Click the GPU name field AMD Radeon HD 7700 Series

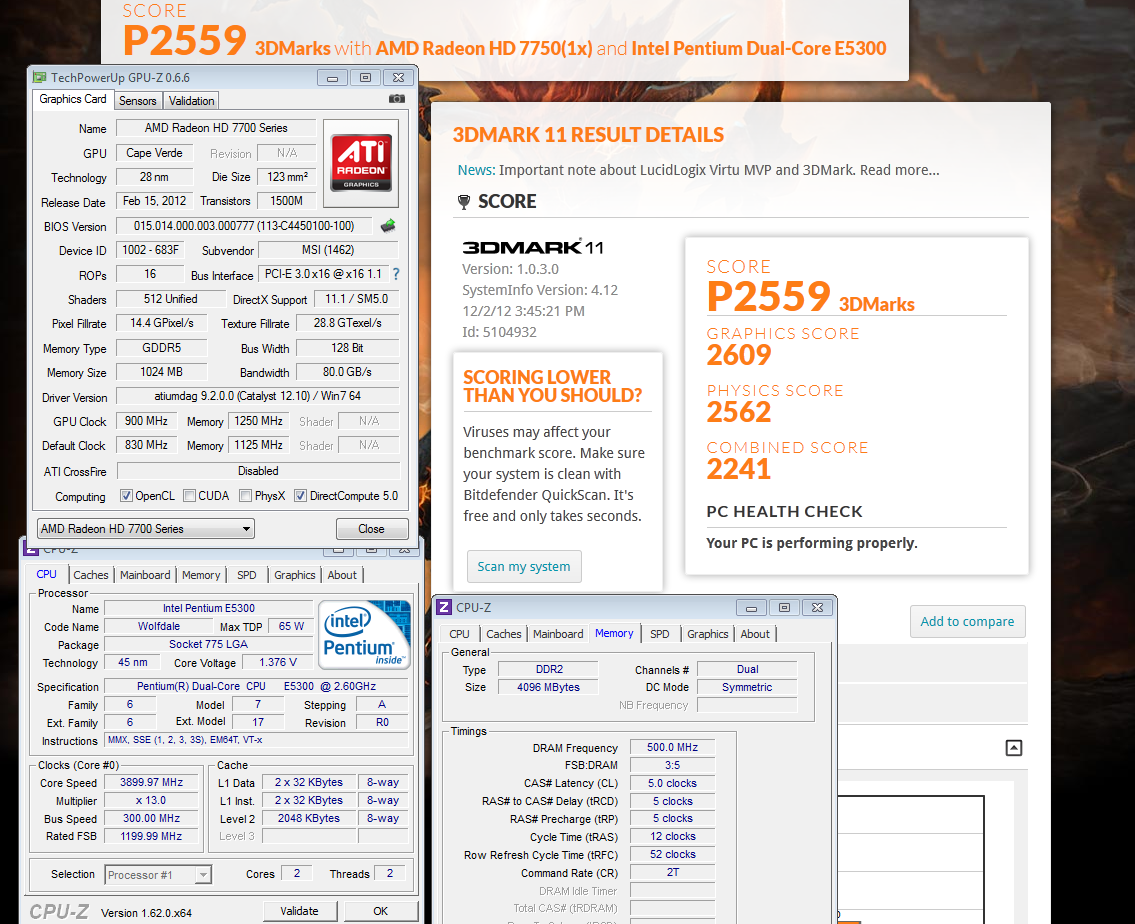coord(216,128)
